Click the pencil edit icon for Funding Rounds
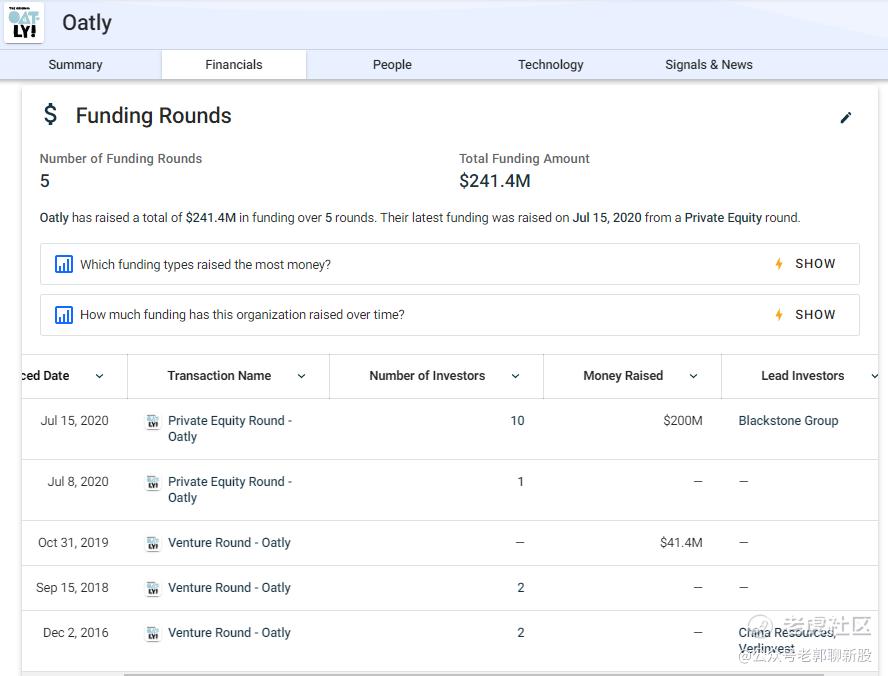Screen dimensions: 888x676 point(846,117)
